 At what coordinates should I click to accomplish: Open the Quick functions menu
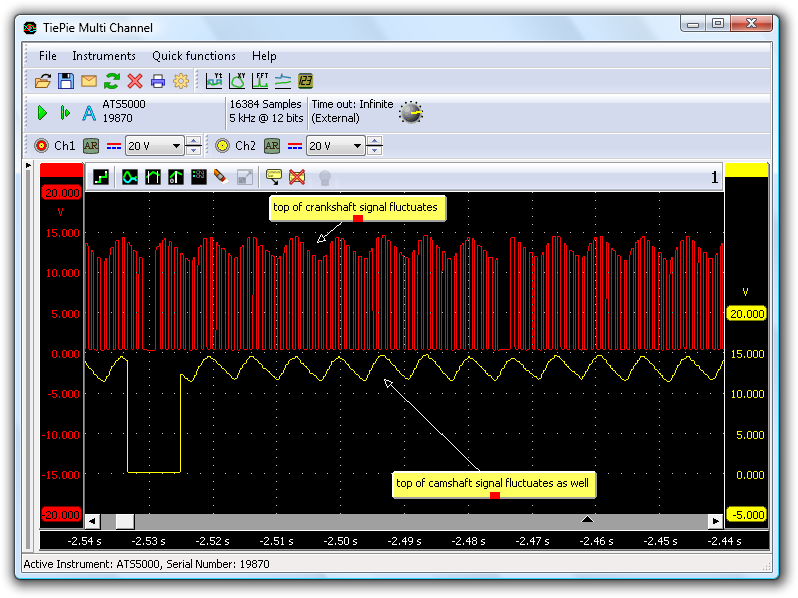tap(194, 56)
